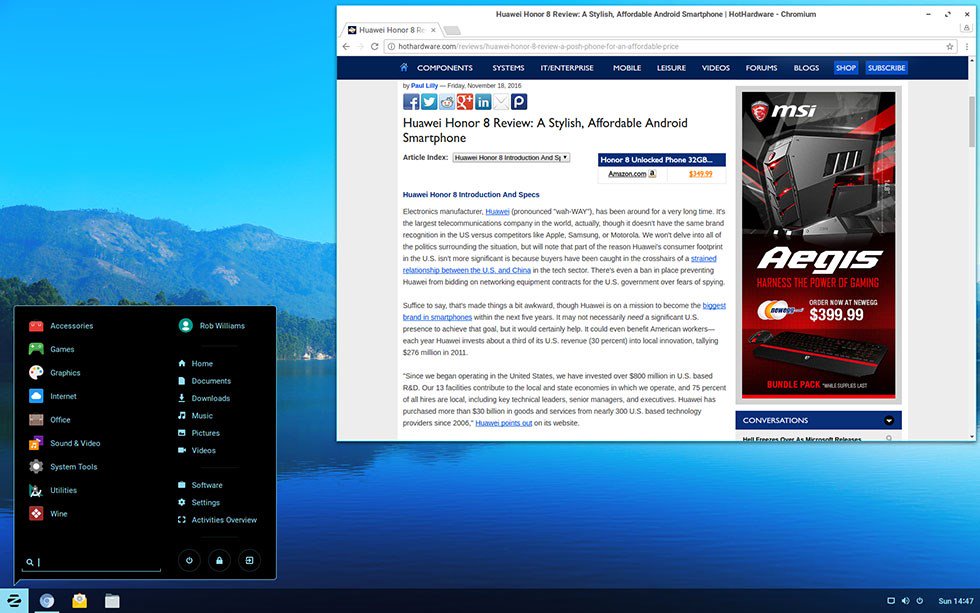Share the article on LinkedIn
Image resolution: width=980 pixels, height=613 pixels.
(x=483, y=102)
